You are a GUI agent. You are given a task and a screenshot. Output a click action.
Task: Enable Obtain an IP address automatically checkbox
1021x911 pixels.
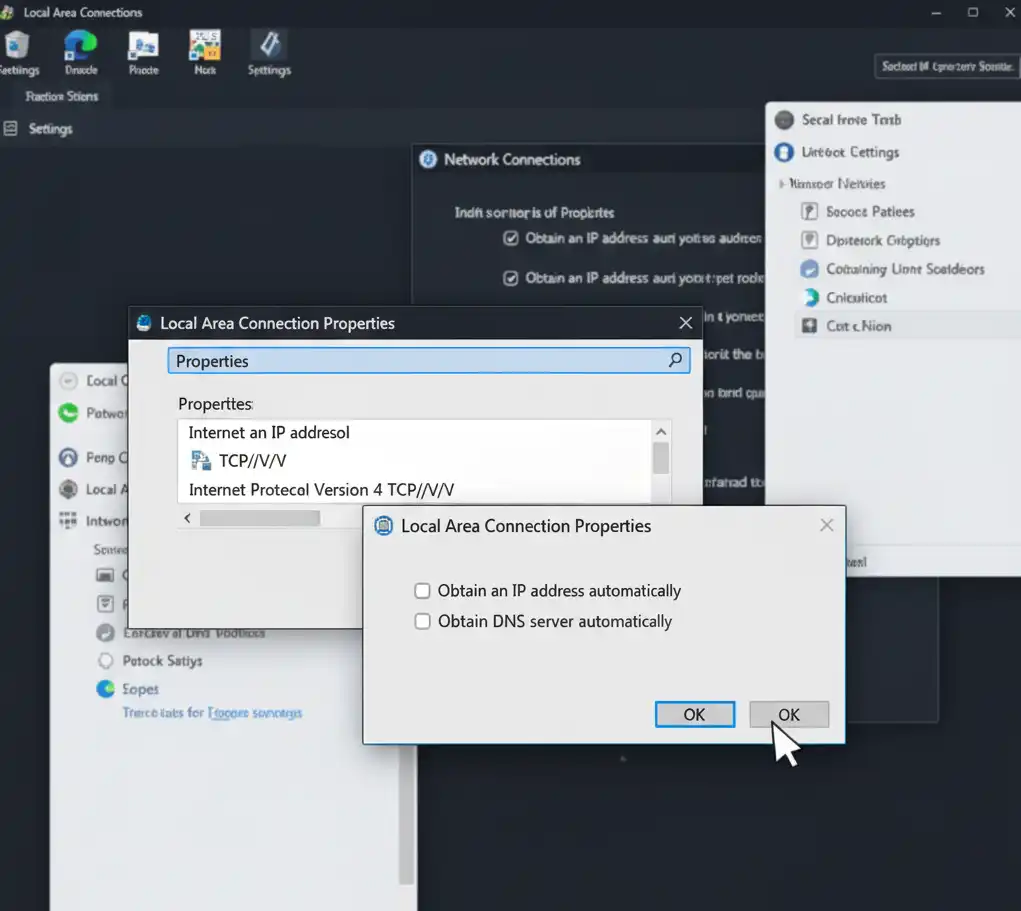click(422, 591)
